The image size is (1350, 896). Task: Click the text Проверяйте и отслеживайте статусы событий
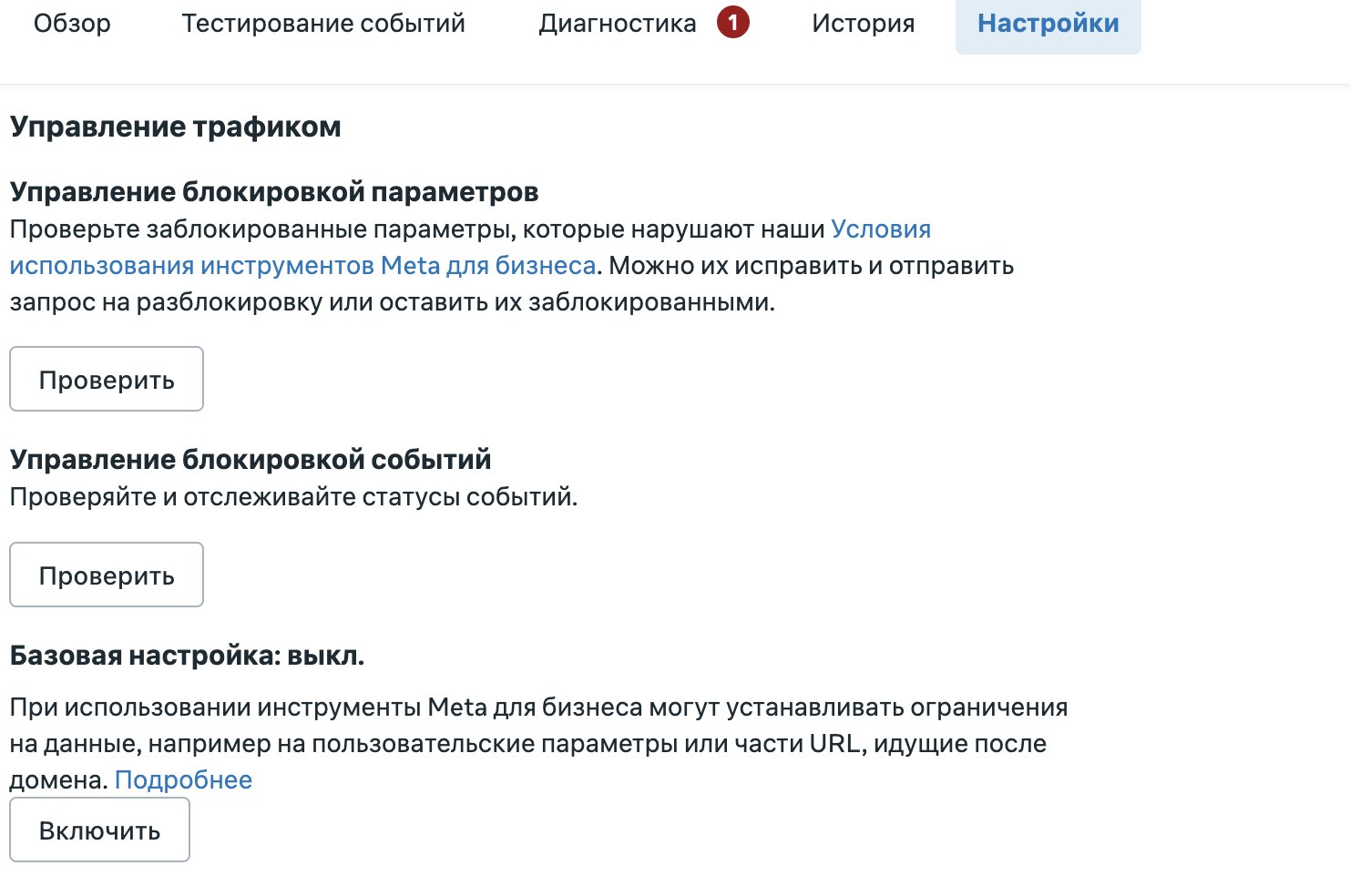tap(293, 497)
